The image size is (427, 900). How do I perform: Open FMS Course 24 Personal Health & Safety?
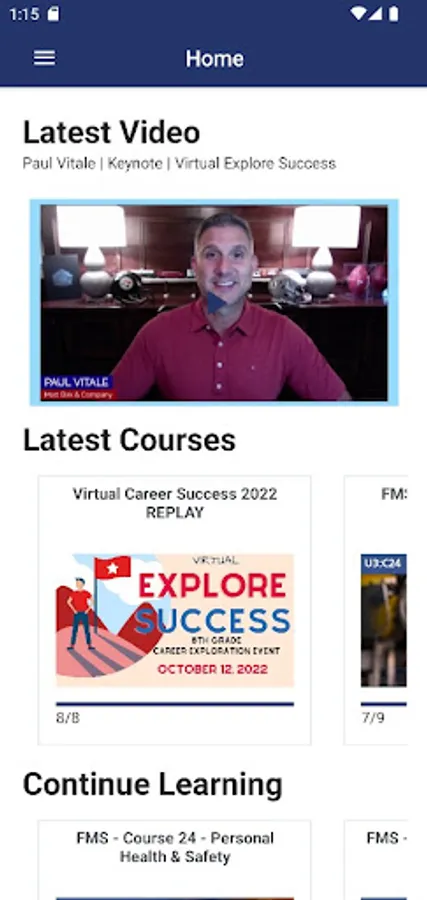click(175, 847)
